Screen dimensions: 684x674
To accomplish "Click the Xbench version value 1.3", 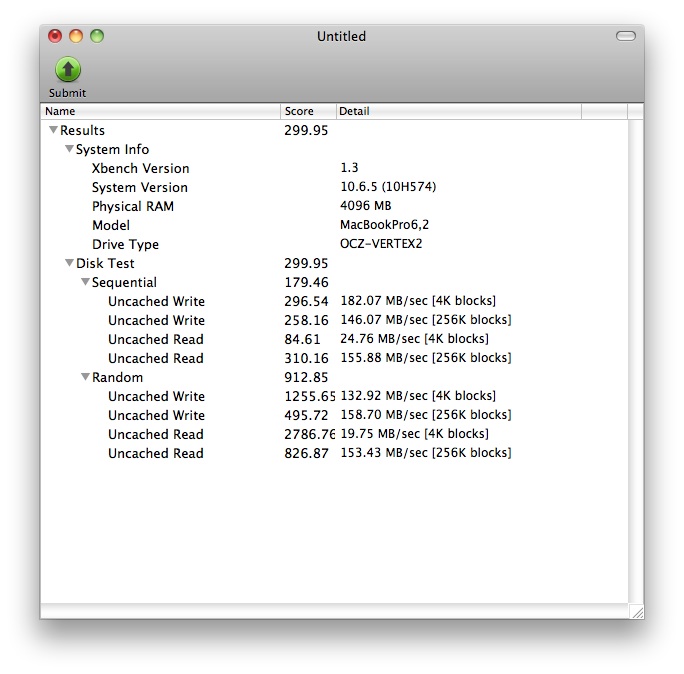I will (349, 168).
